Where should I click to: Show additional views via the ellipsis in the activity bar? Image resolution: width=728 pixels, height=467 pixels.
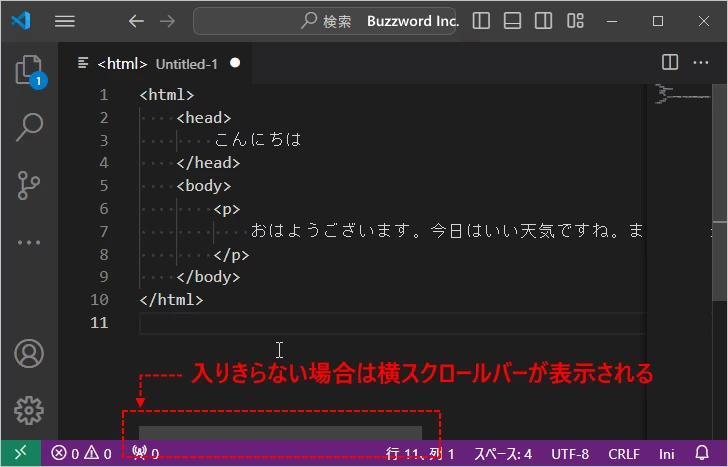click(x=29, y=242)
